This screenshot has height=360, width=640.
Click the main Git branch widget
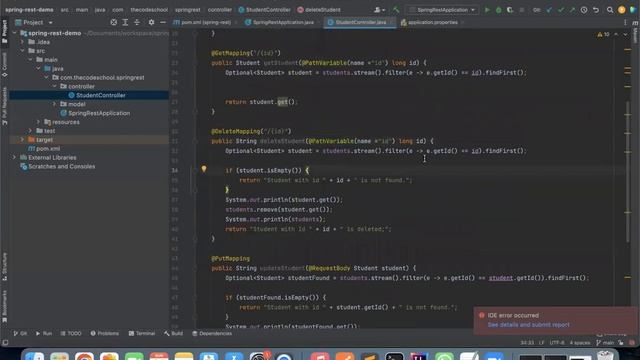coord(605,342)
